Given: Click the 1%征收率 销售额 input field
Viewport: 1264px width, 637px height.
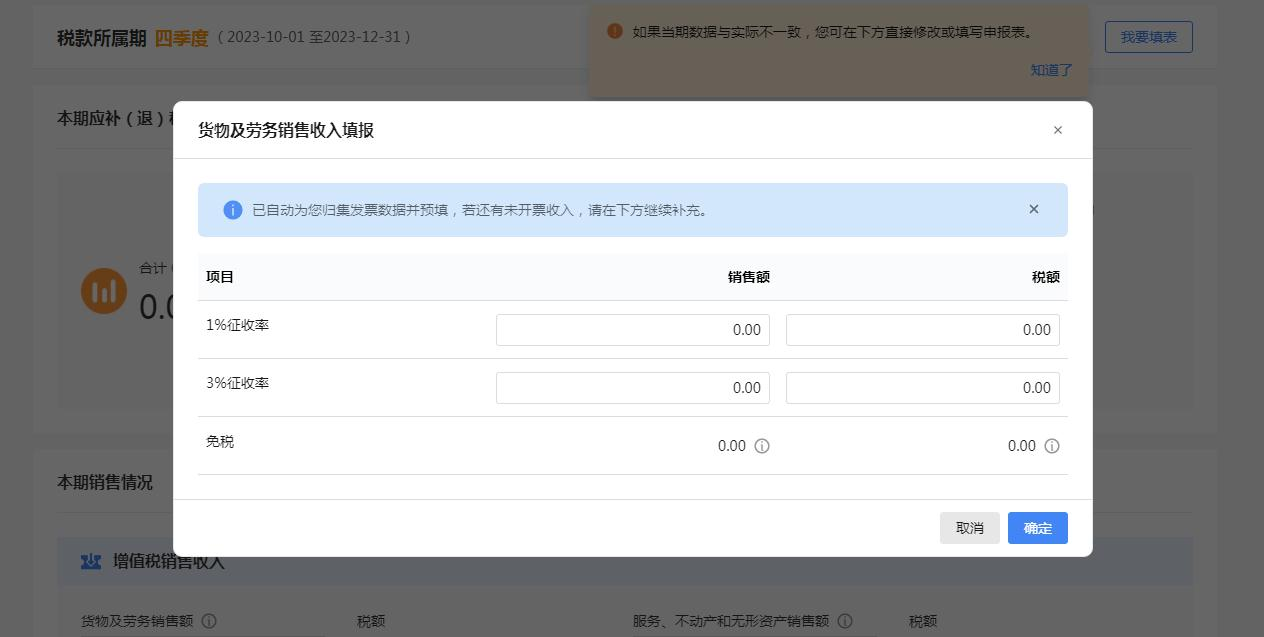Looking at the screenshot, I should tap(632, 330).
